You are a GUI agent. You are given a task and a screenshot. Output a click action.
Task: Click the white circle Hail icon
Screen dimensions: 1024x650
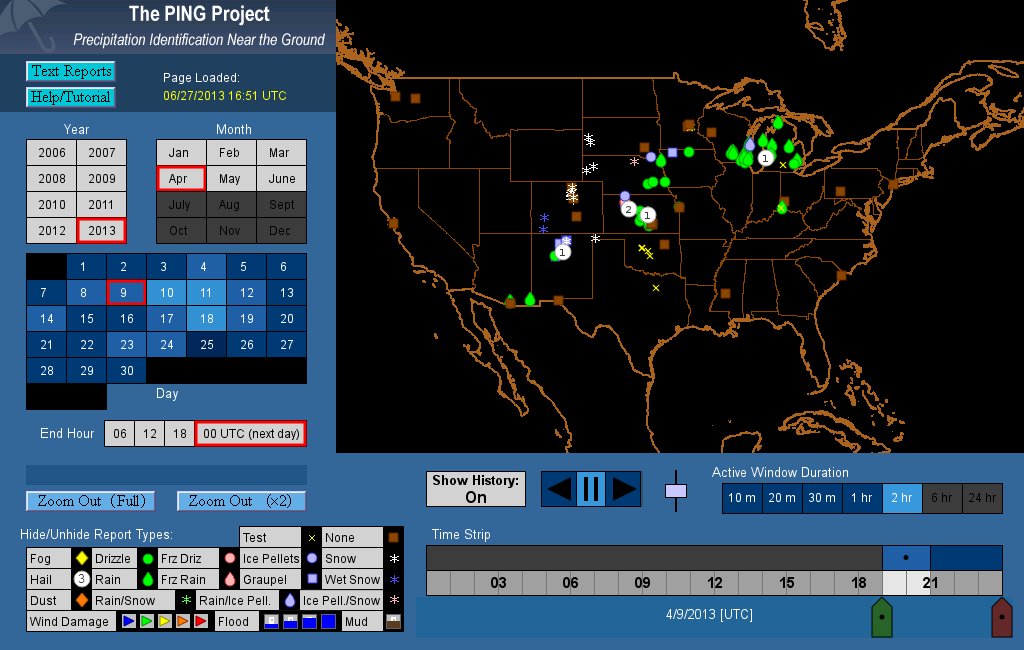(x=80, y=580)
